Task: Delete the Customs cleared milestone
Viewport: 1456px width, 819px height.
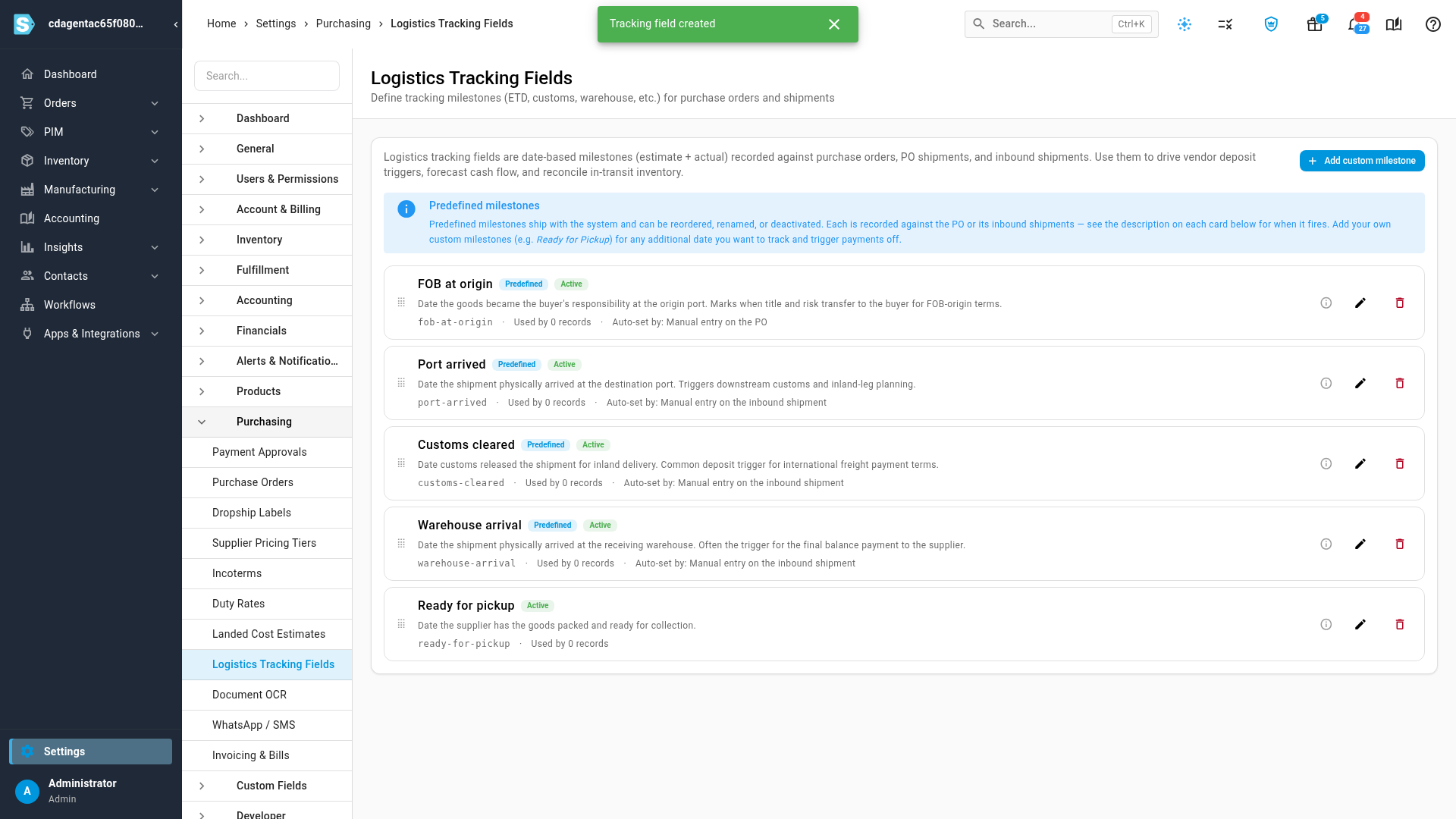Action: click(x=1400, y=464)
